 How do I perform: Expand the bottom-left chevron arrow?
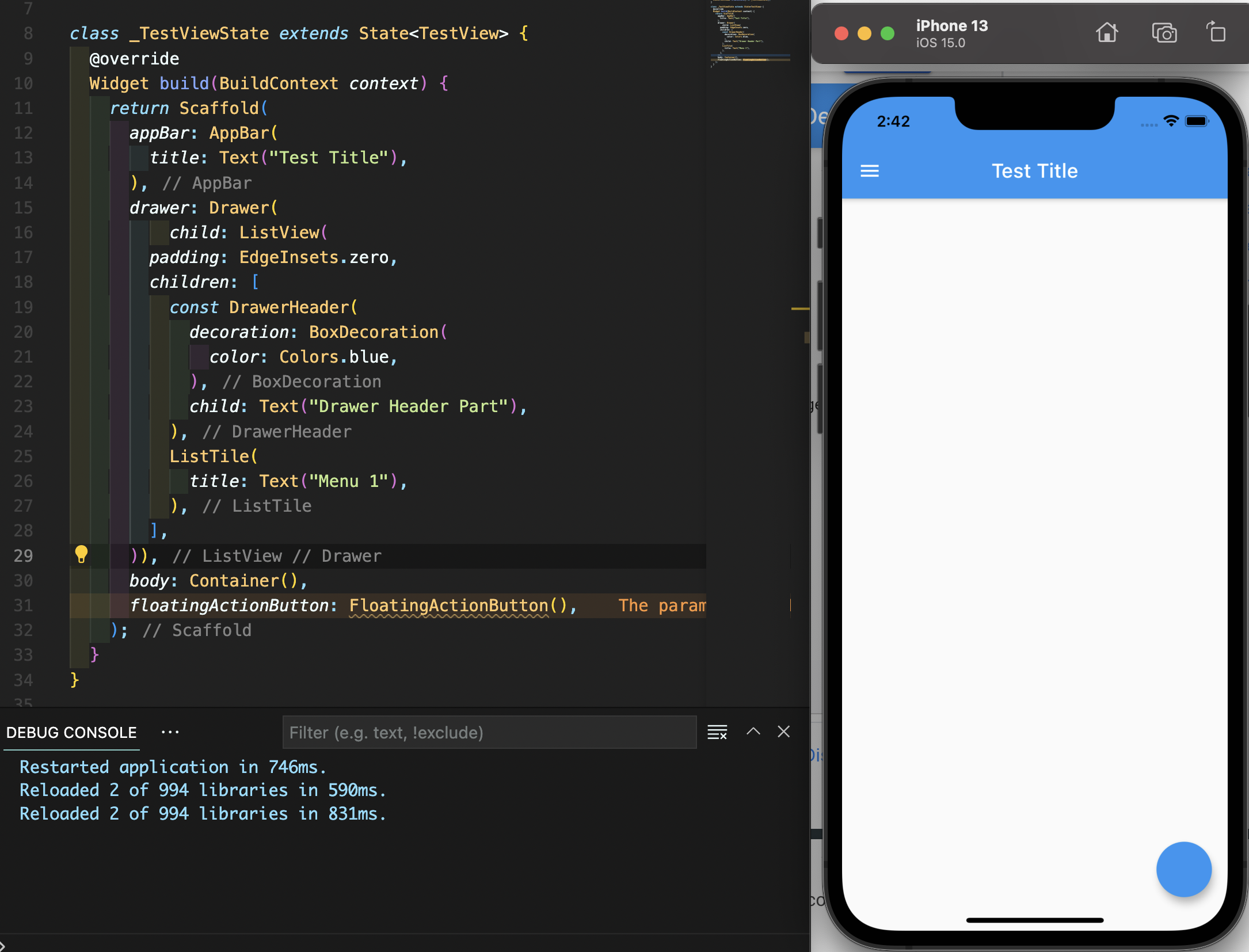click(3, 946)
